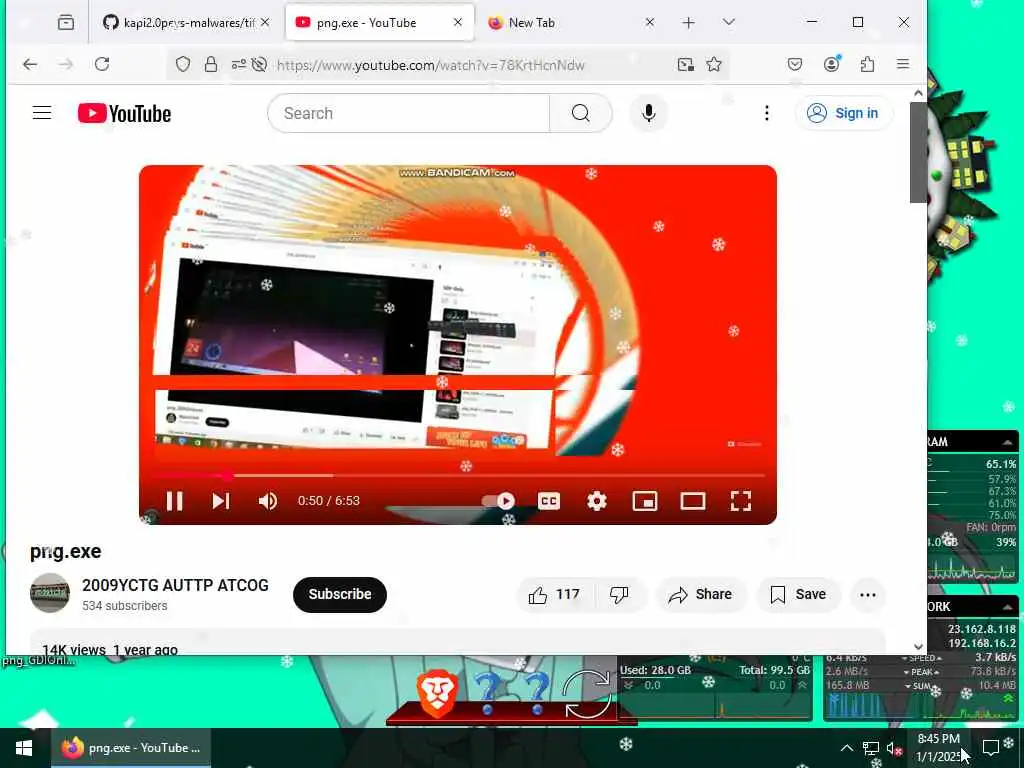This screenshot has height=768, width=1024.
Task: Click the circular refresh arrows dock icon
Action: point(586,694)
